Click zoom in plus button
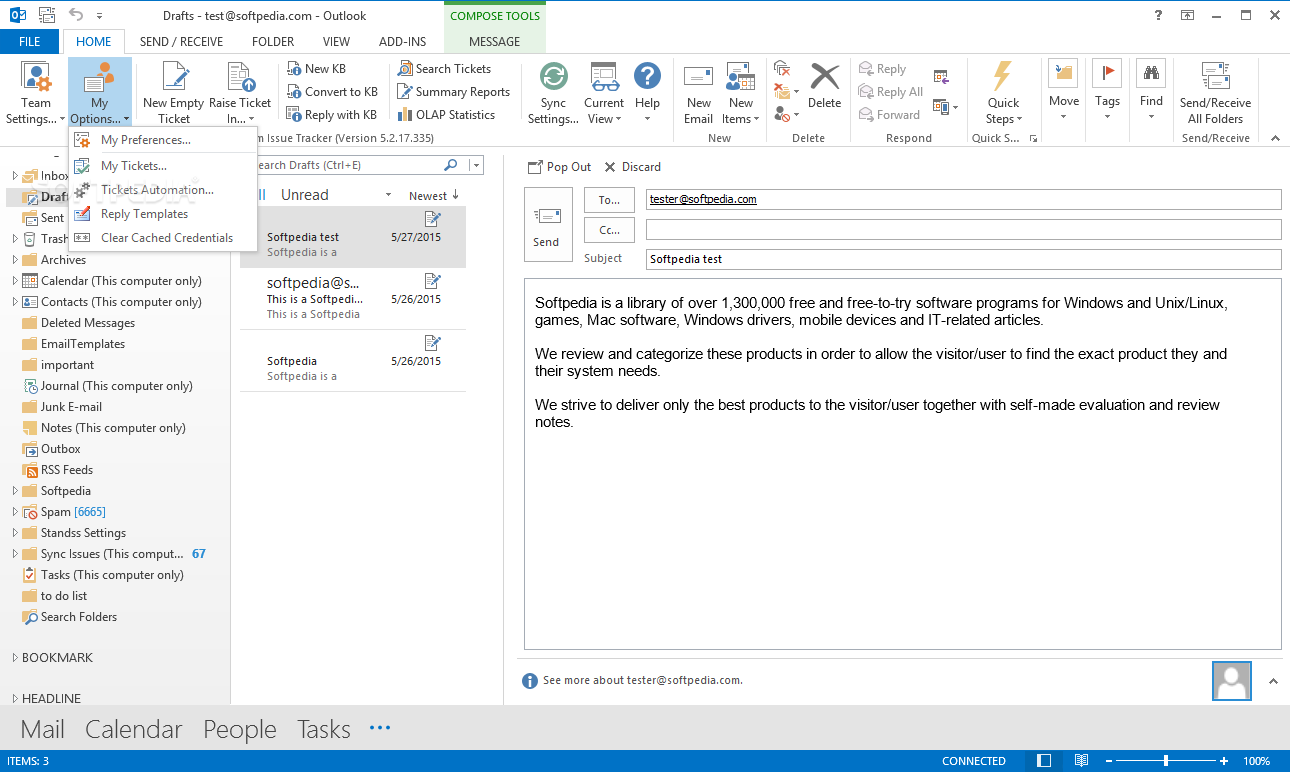1290x772 pixels. click(x=1224, y=761)
